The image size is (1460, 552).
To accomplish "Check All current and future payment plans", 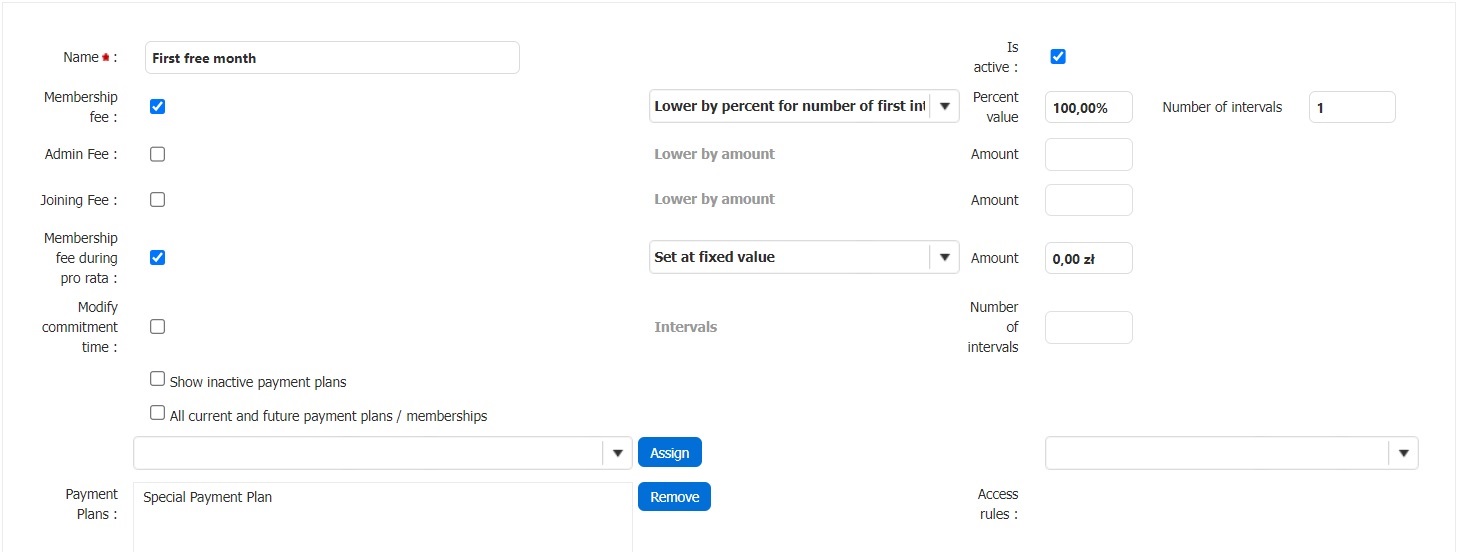I will 157,413.
